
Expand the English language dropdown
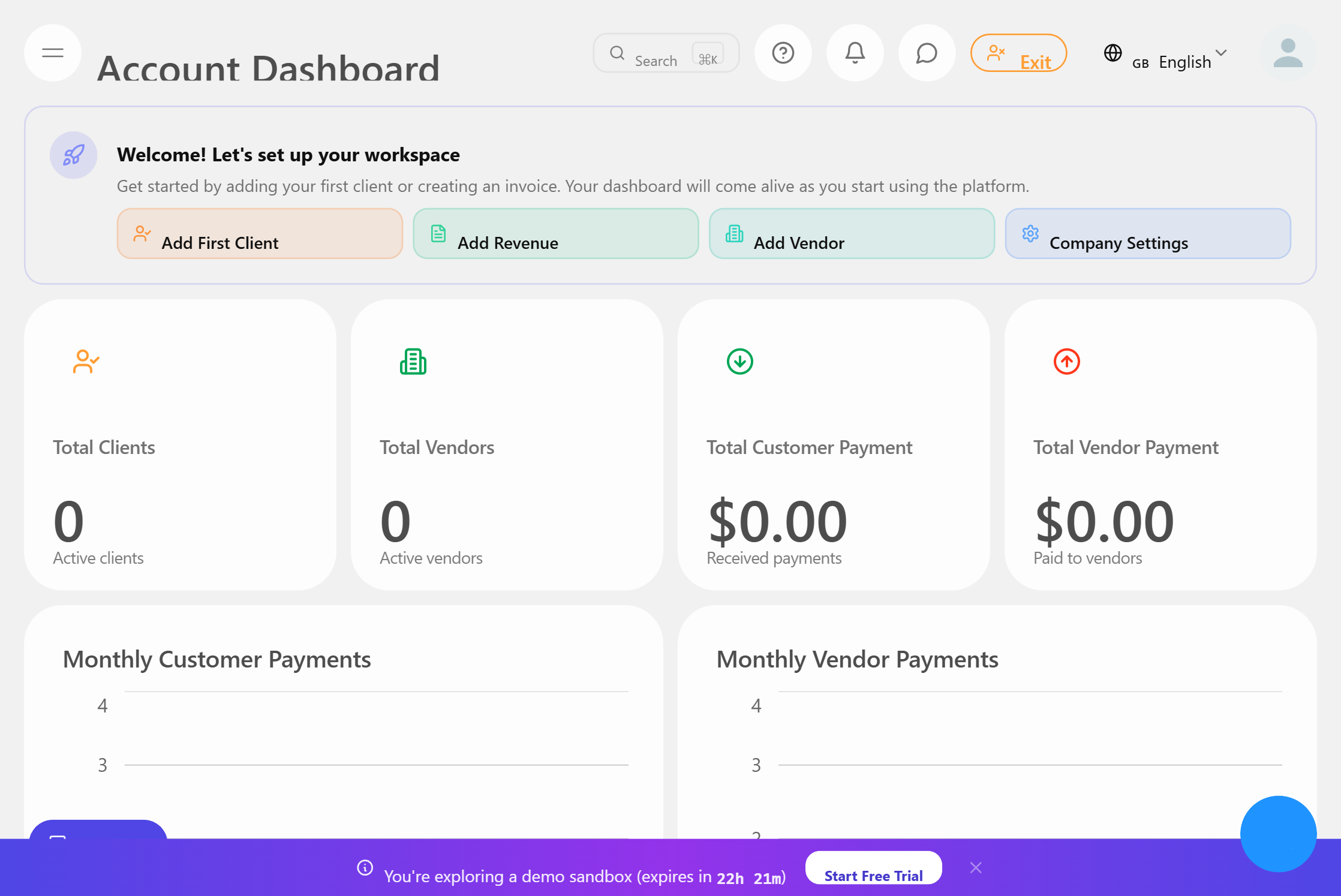click(x=1192, y=61)
